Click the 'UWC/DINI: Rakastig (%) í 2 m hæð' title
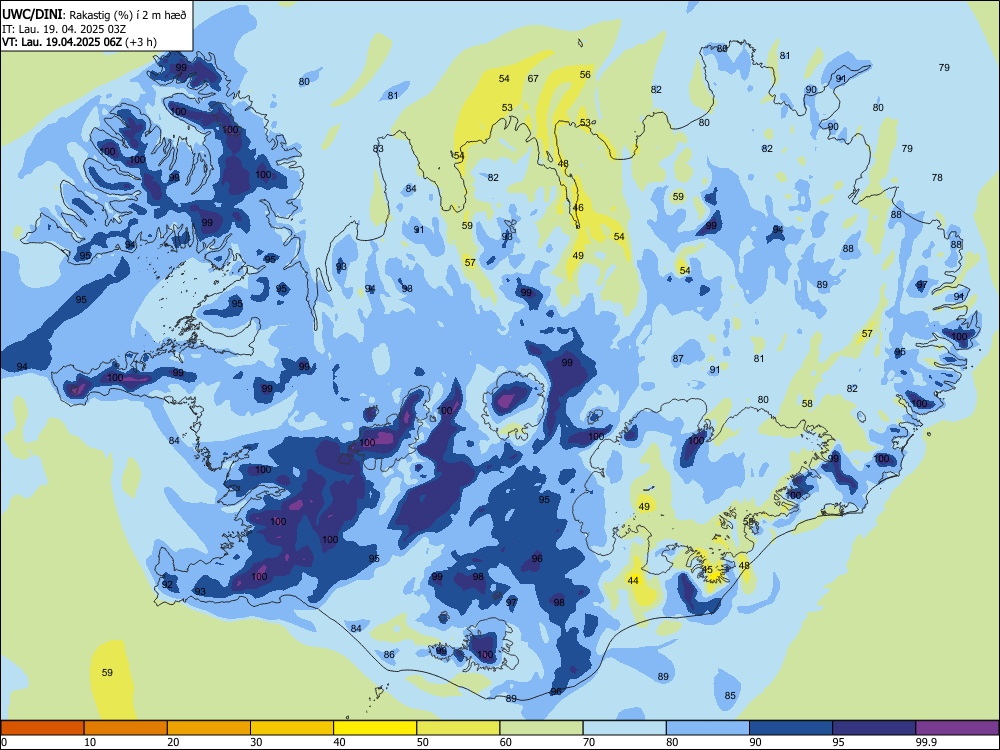Screen dimensions: 1000x750 point(94,14)
